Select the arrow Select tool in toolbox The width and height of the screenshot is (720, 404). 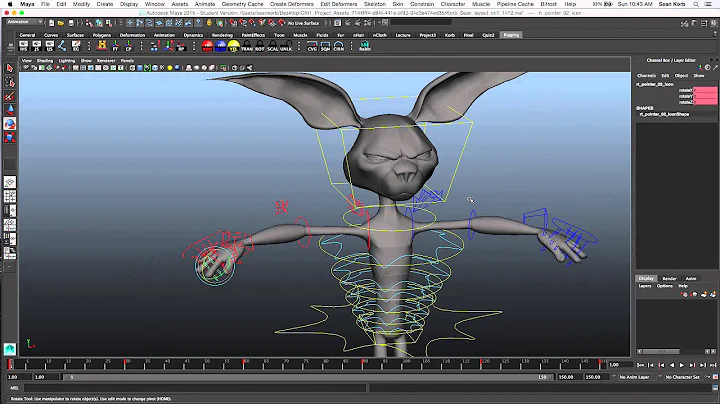point(10,68)
